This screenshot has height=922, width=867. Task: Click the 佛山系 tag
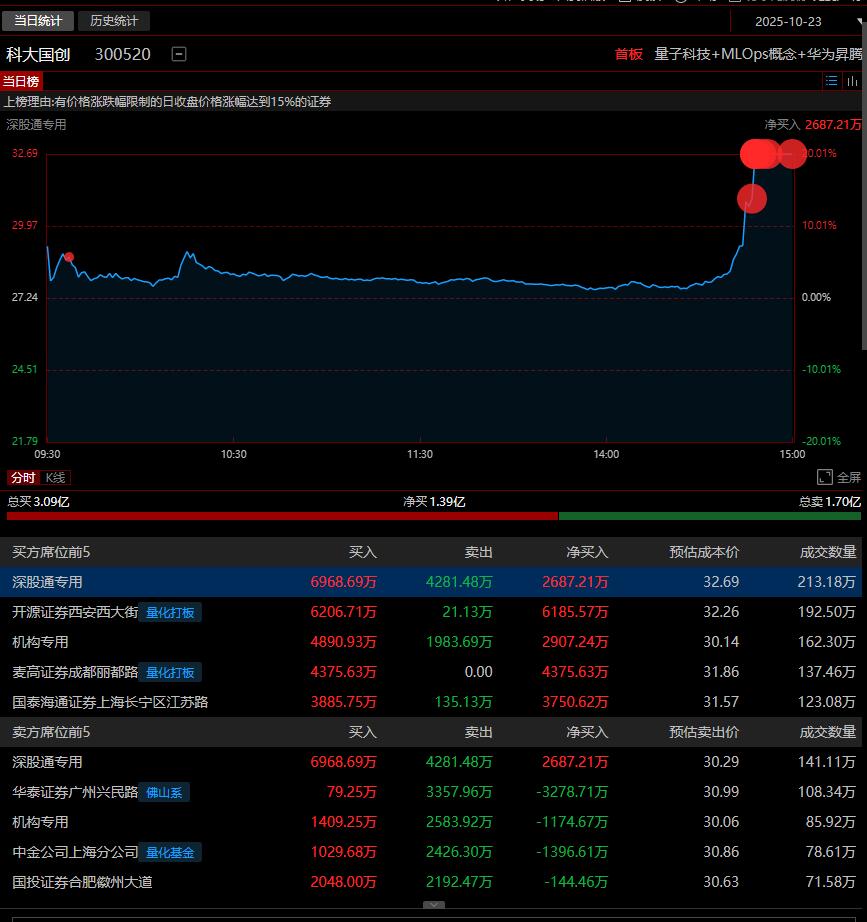(x=164, y=793)
